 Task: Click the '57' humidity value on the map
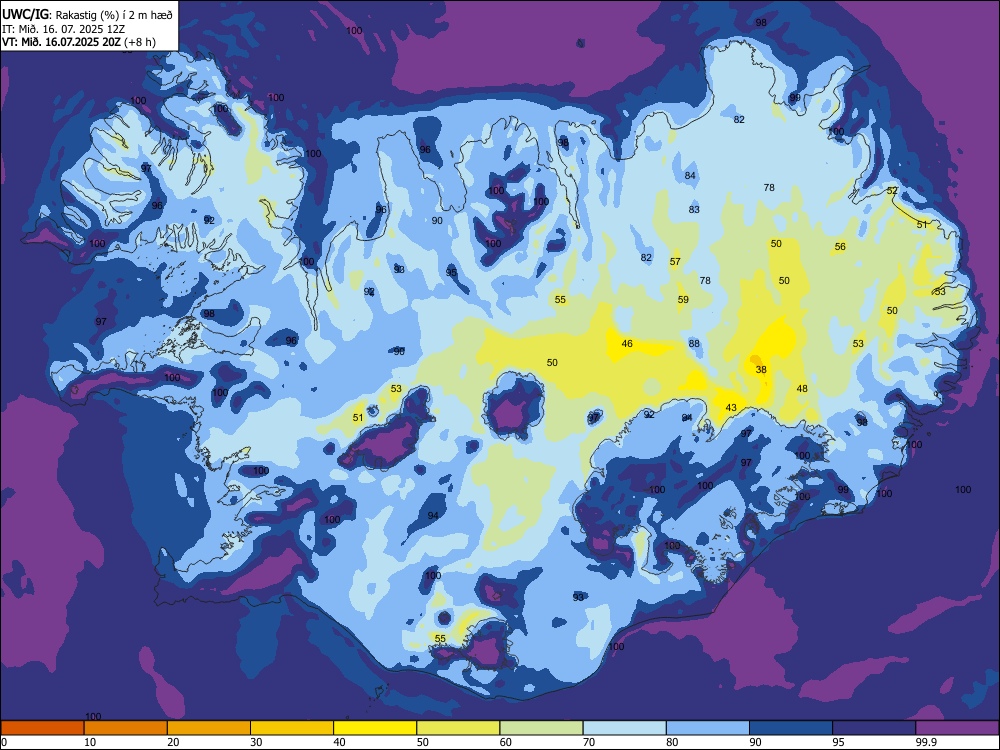click(x=675, y=261)
